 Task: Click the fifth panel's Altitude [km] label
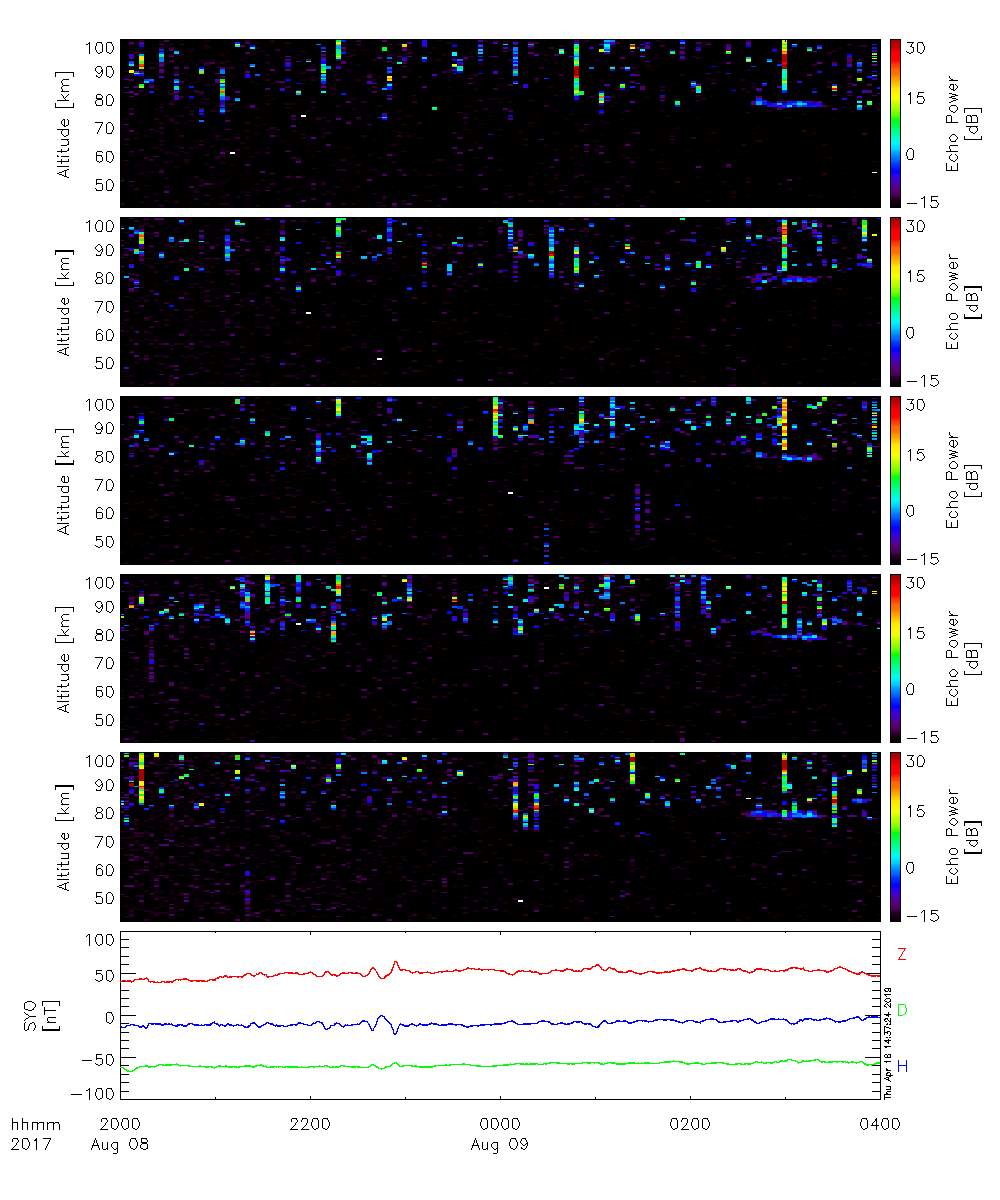64,836
